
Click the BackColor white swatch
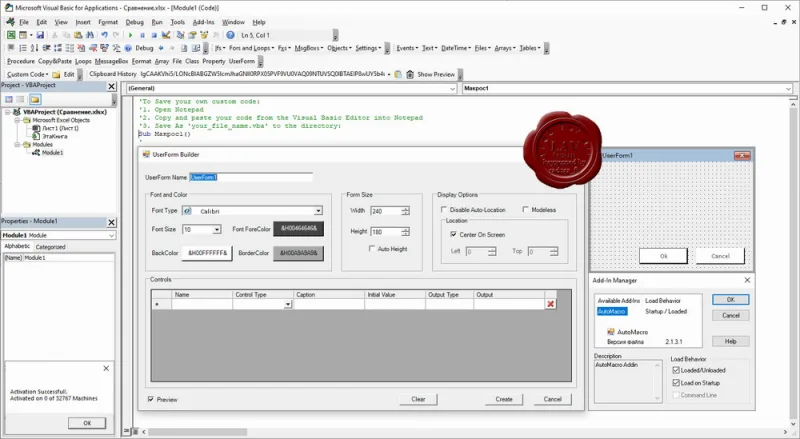(207, 253)
